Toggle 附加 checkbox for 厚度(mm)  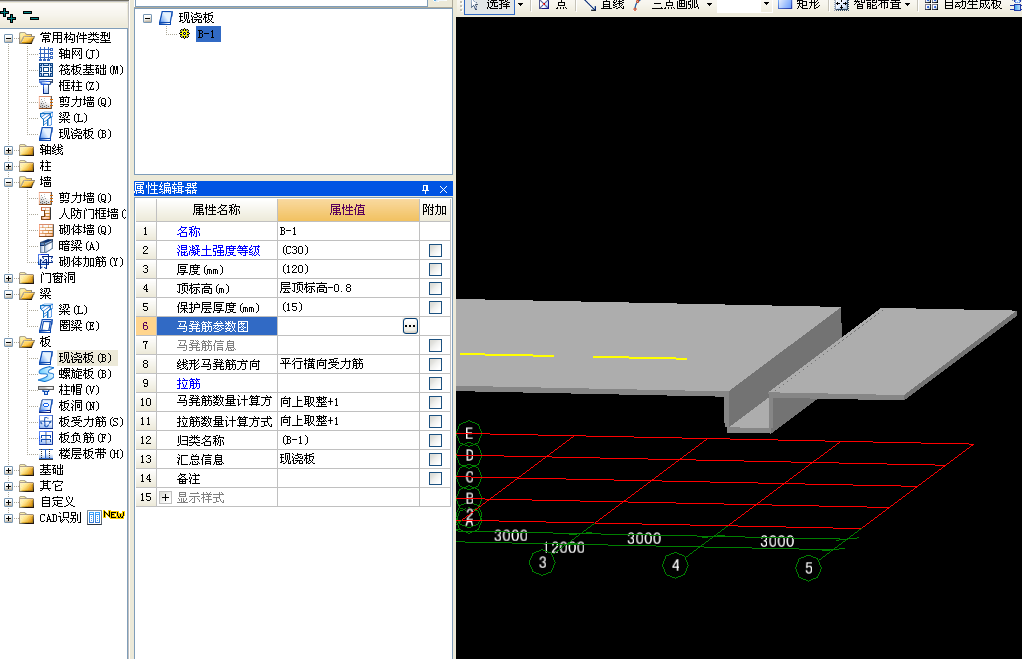tap(435, 269)
